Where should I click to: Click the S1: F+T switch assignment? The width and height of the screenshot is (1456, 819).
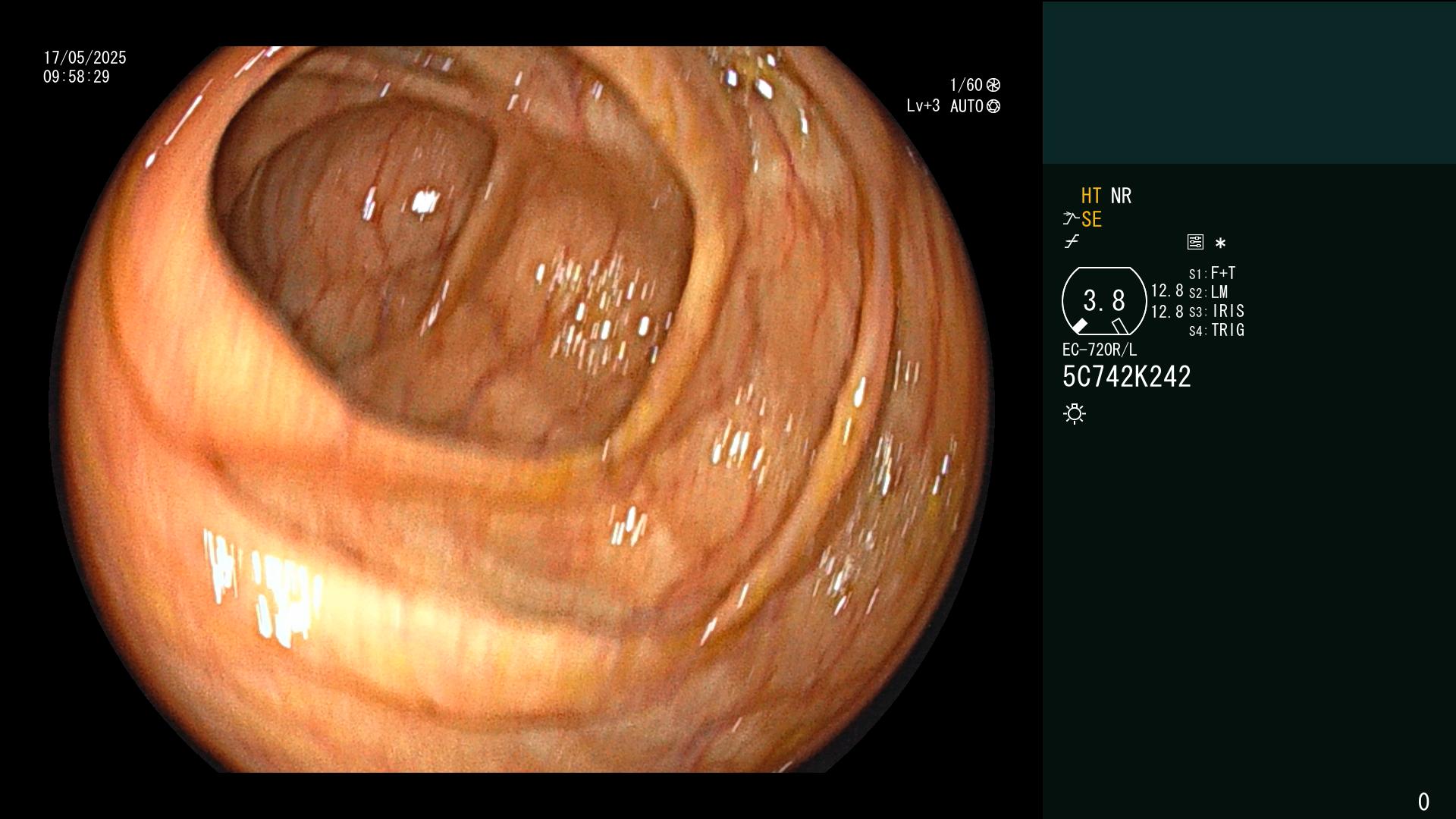pyautogui.click(x=1213, y=273)
